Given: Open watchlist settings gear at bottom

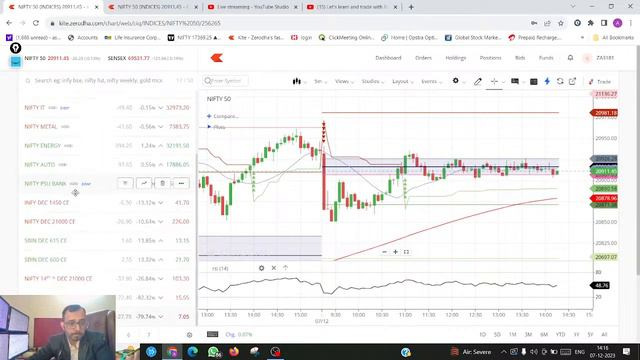Looking at the screenshot, I should coord(189,335).
